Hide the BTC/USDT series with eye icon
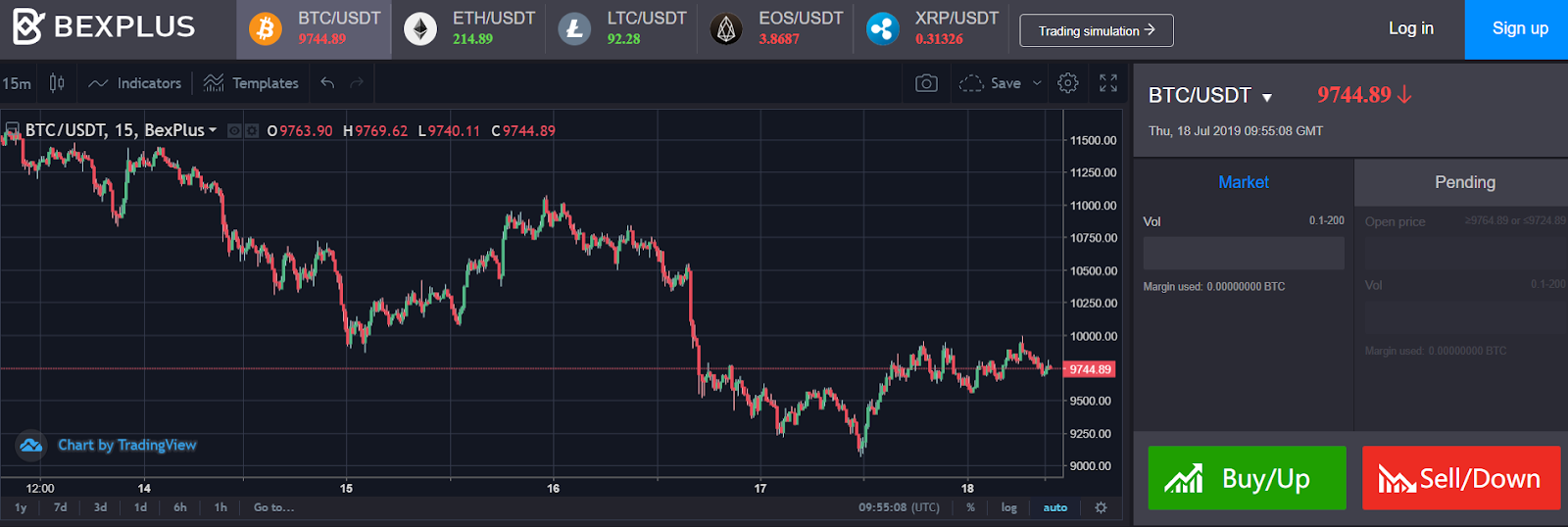 [x=235, y=130]
